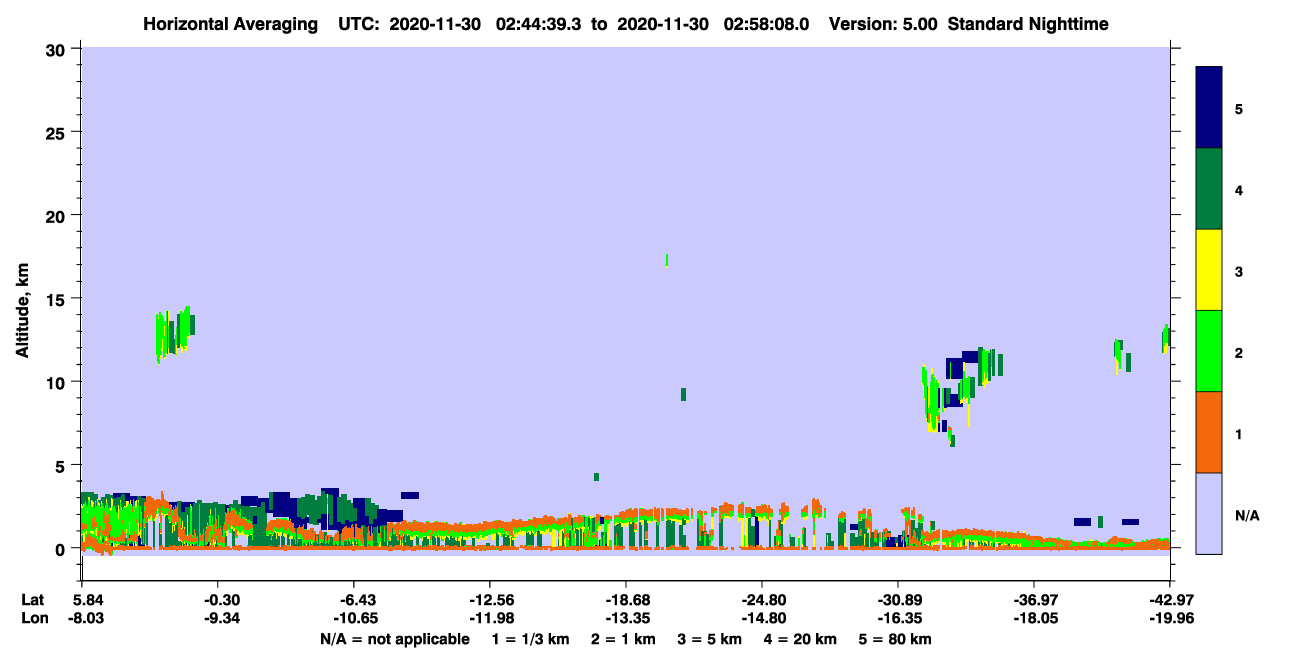The width and height of the screenshot is (1300, 667).
Task: Click the dark blue level 5 colorbar segment
Action: tap(1209, 108)
